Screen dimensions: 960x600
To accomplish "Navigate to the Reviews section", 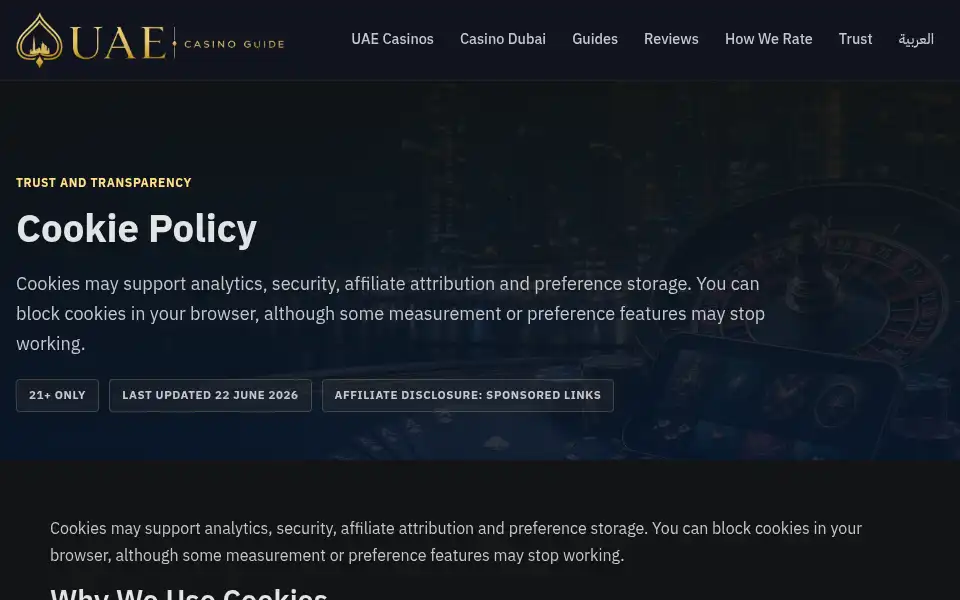I will (x=671, y=39).
